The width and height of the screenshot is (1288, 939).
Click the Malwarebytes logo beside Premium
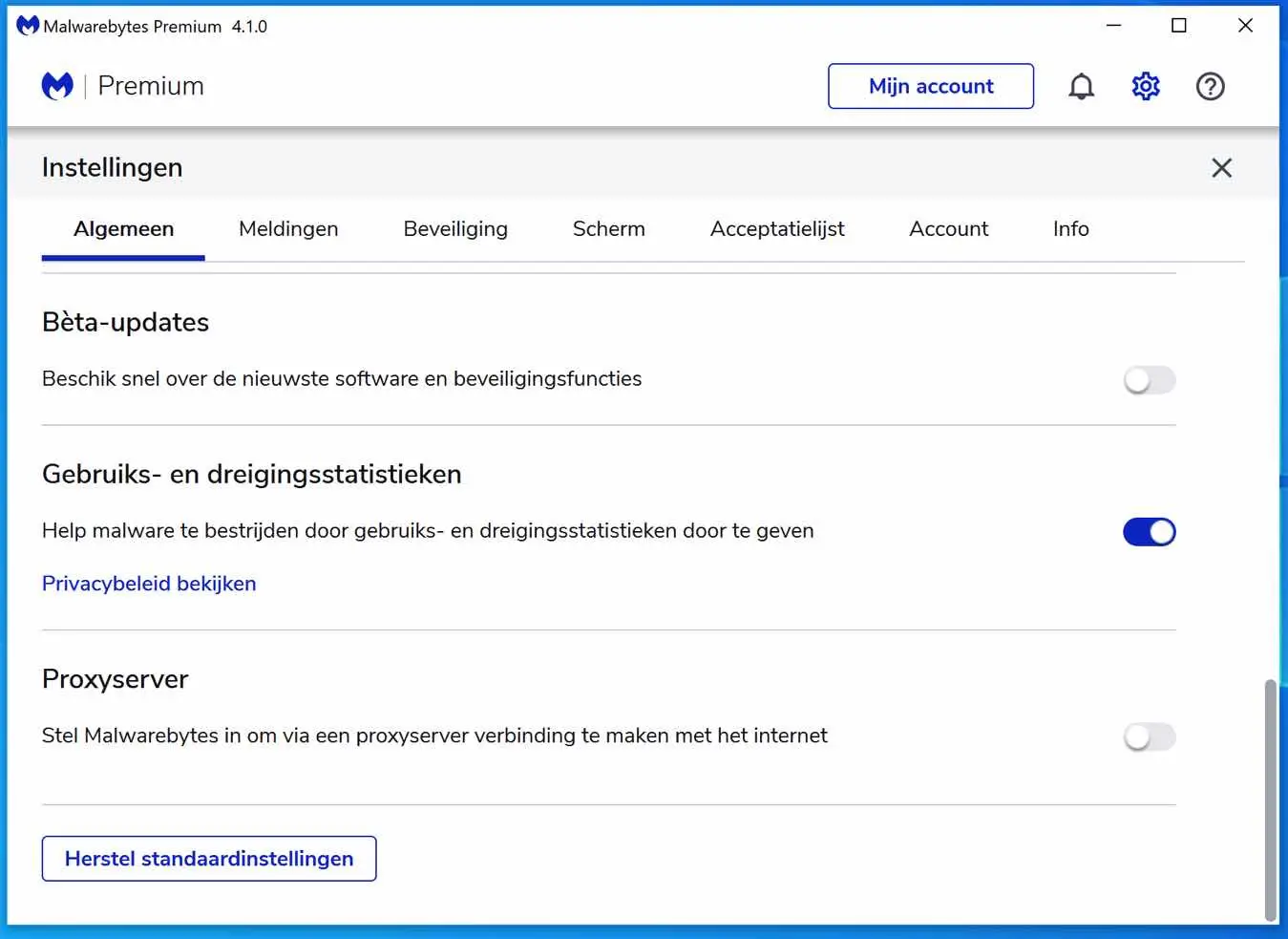click(x=57, y=86)
